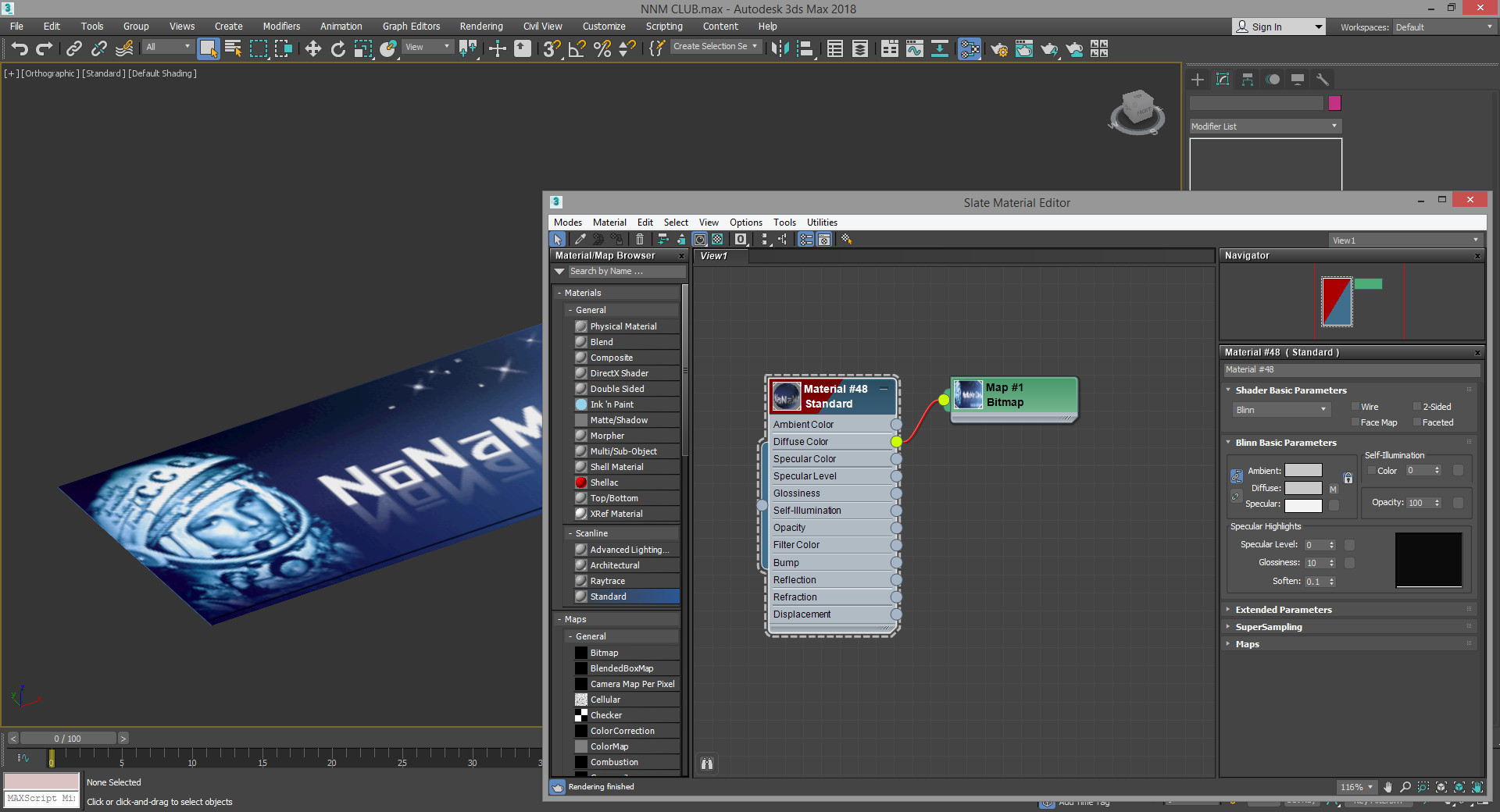
Task: Click Map #1 Bitmap node
Action: 1014,398
